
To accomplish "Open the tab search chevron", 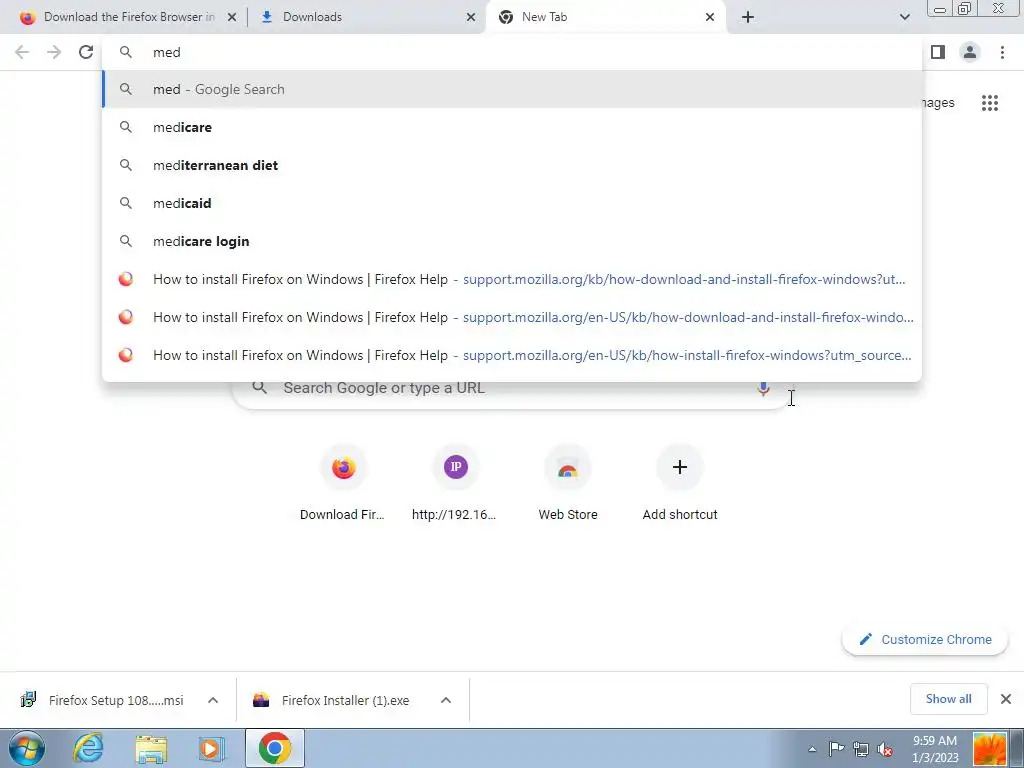I will [904, 17].
